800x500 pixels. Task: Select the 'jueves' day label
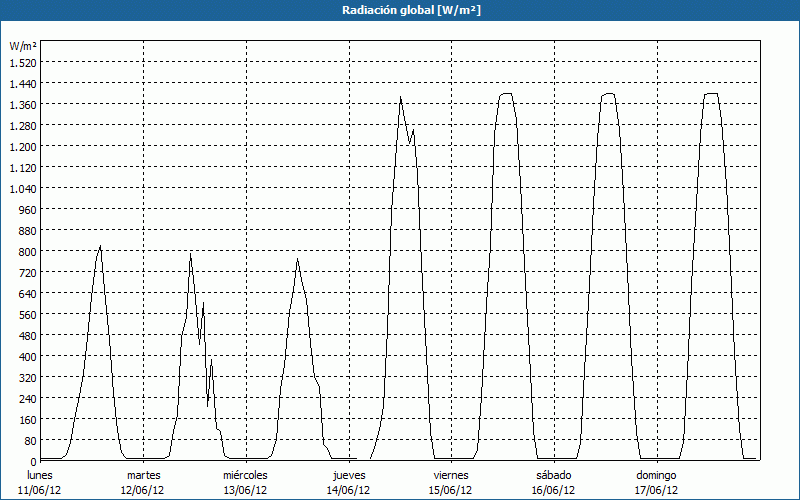349,475
